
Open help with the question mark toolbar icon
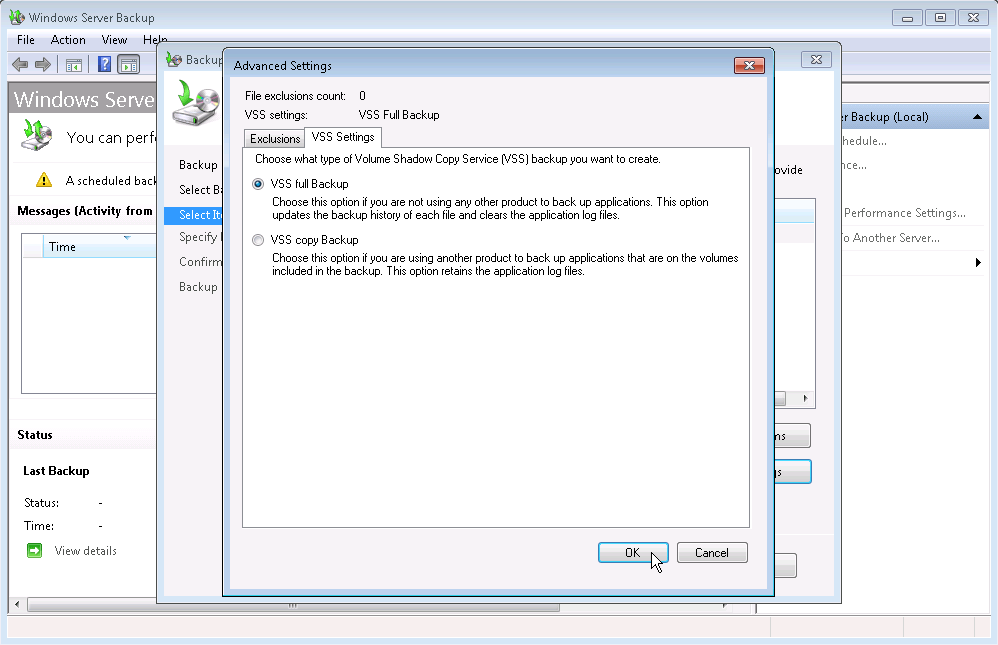coord(104,64)
